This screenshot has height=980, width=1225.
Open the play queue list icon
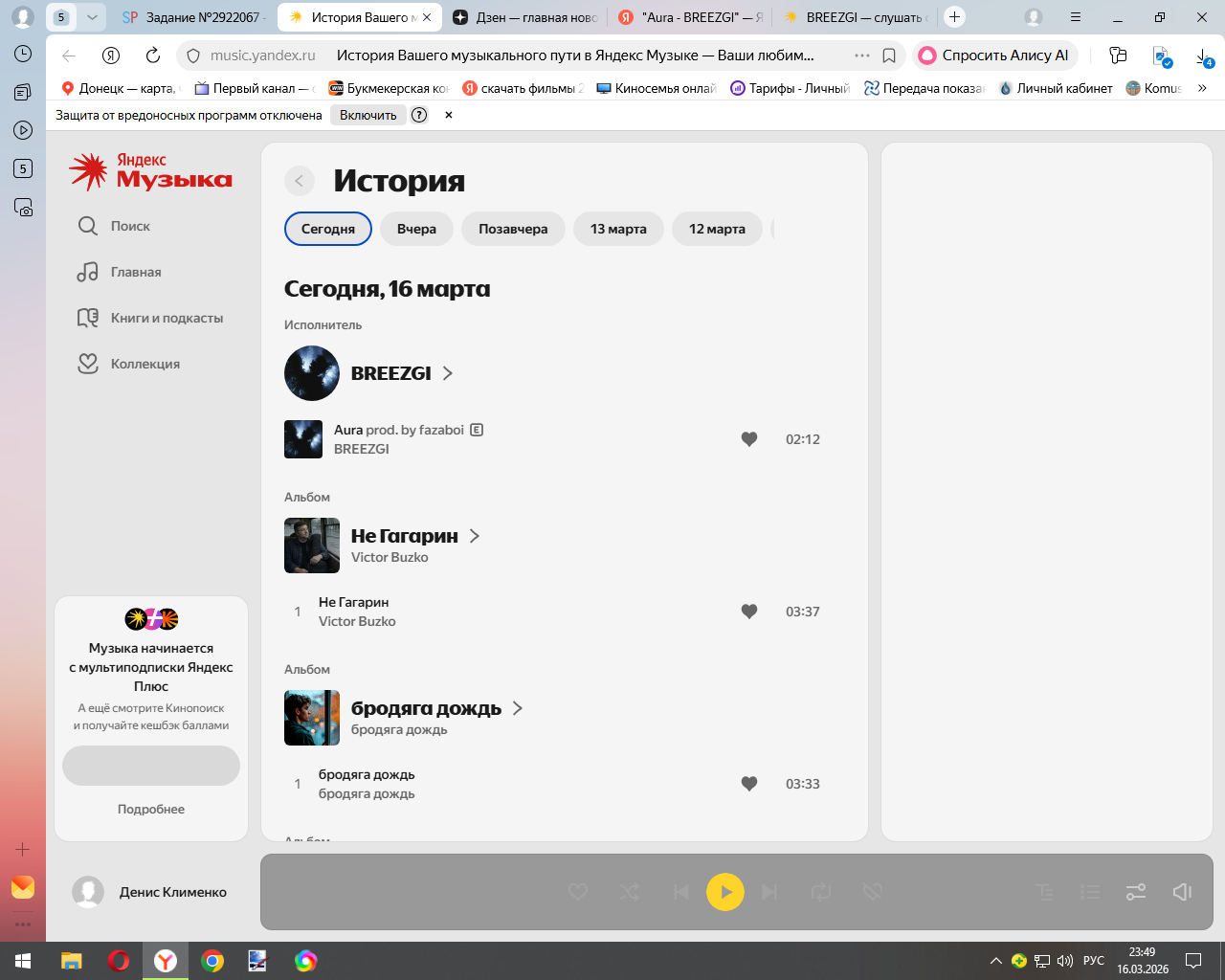(x=1090, y=892)
